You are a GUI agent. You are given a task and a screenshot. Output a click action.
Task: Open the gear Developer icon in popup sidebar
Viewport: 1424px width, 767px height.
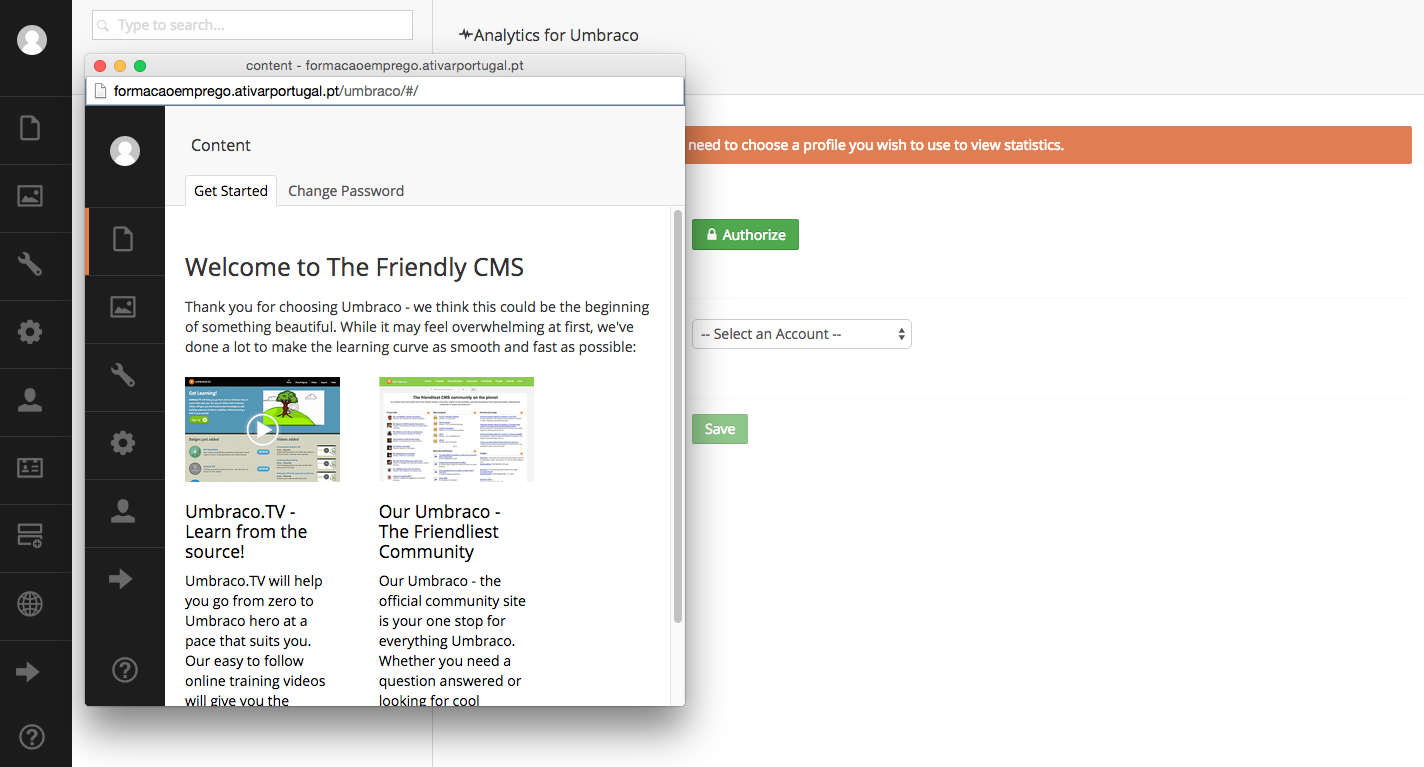click(x=123, y=443)
